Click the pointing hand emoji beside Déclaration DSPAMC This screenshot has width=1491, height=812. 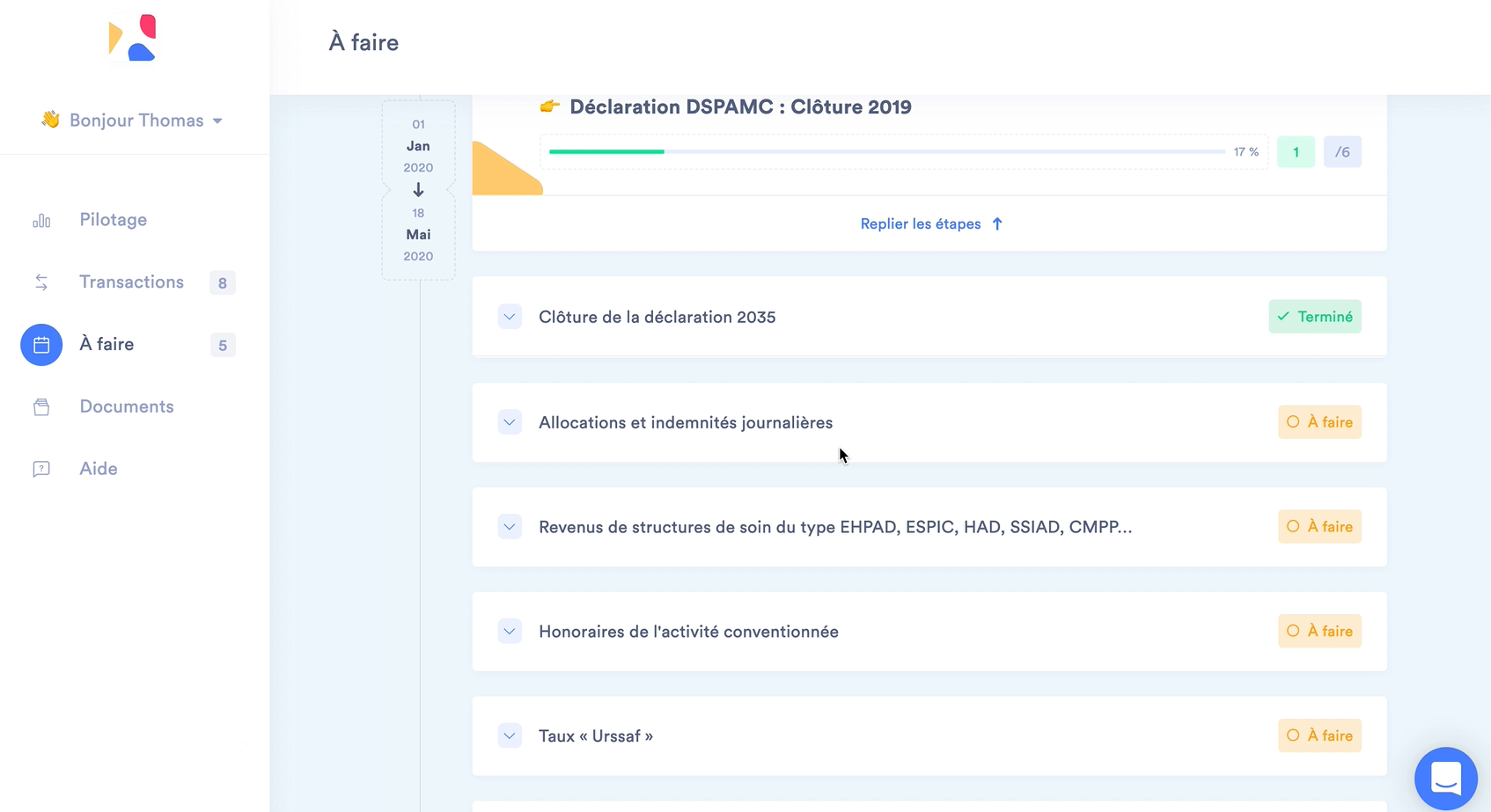coord(550,106)
